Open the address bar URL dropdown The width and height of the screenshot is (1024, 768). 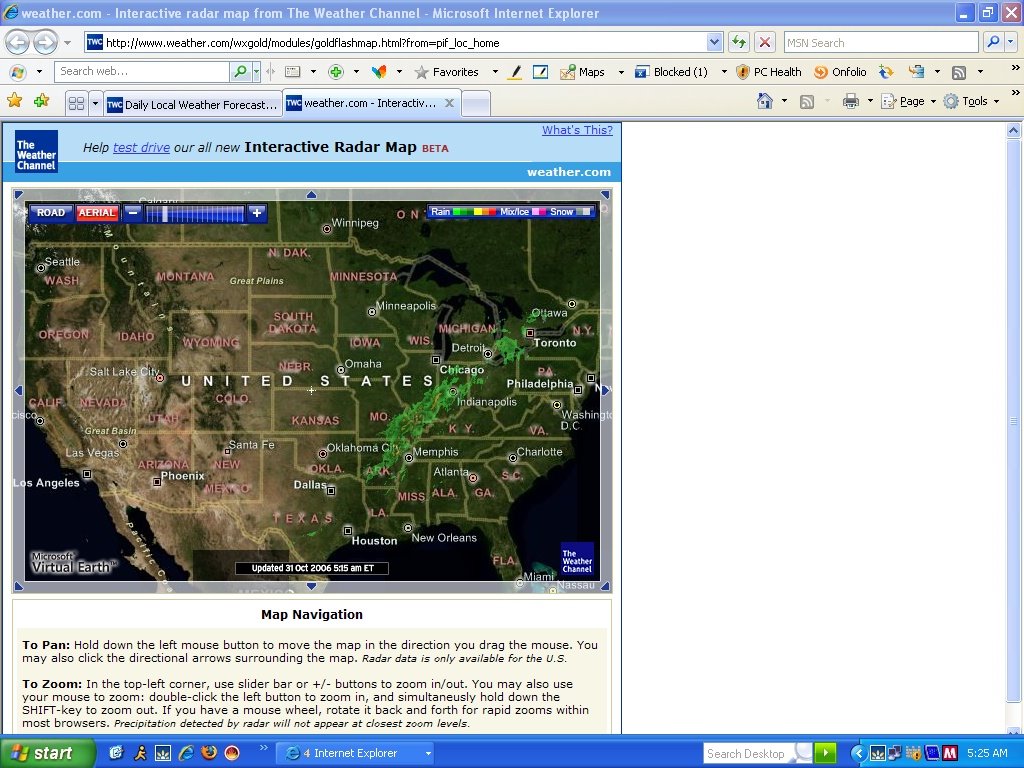pyautogui.click(x=714, y=42)
